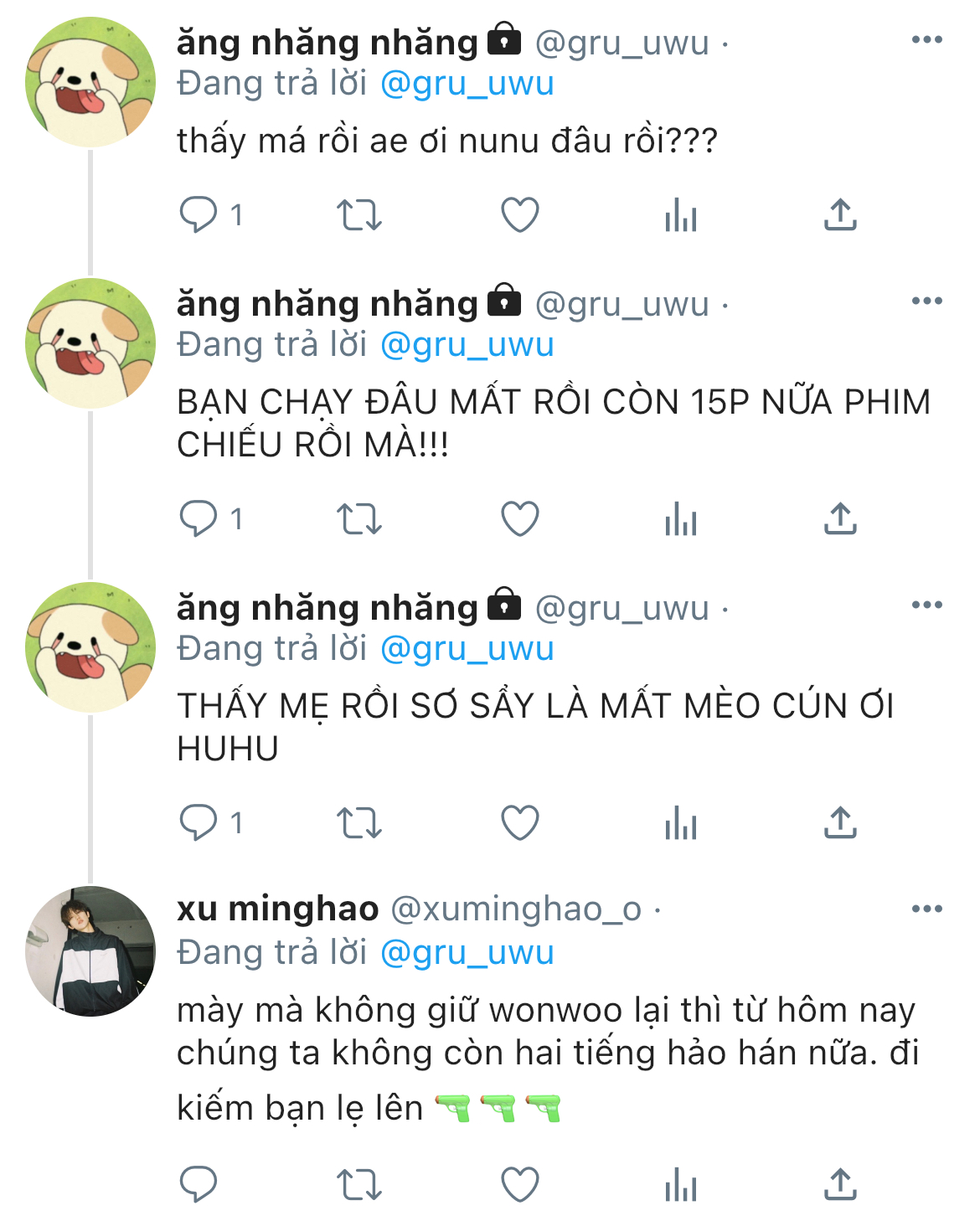
Task: Reply to the 'THẤY MẸ RỒI SƠ SẨY' tweet
Action: [199, 822]
